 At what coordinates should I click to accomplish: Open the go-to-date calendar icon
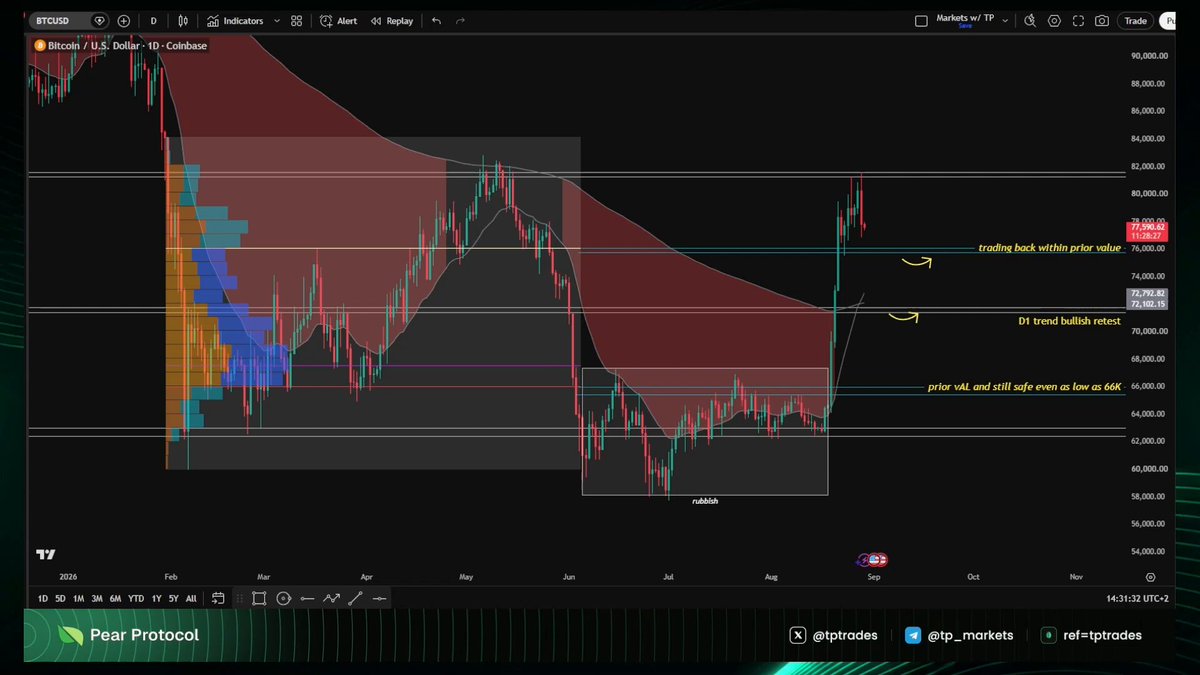pyautogui.click(x=218, y=598)
